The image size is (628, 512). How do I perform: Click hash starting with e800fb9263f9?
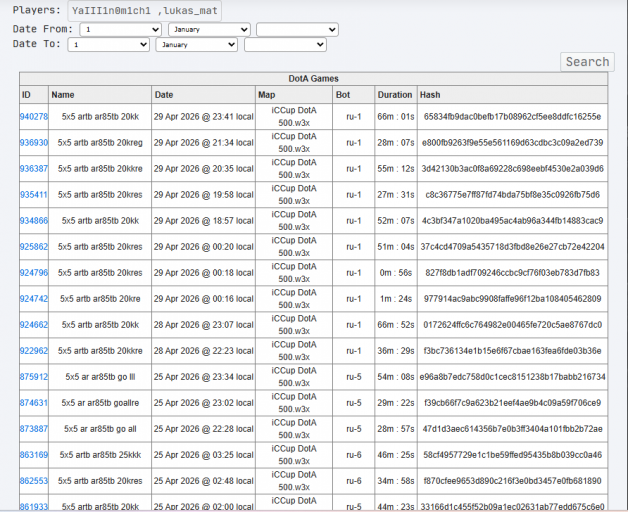click(512, 143)
